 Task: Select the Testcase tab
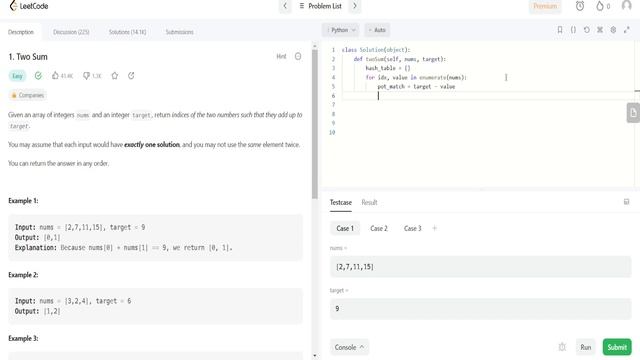tap(340, 202)
